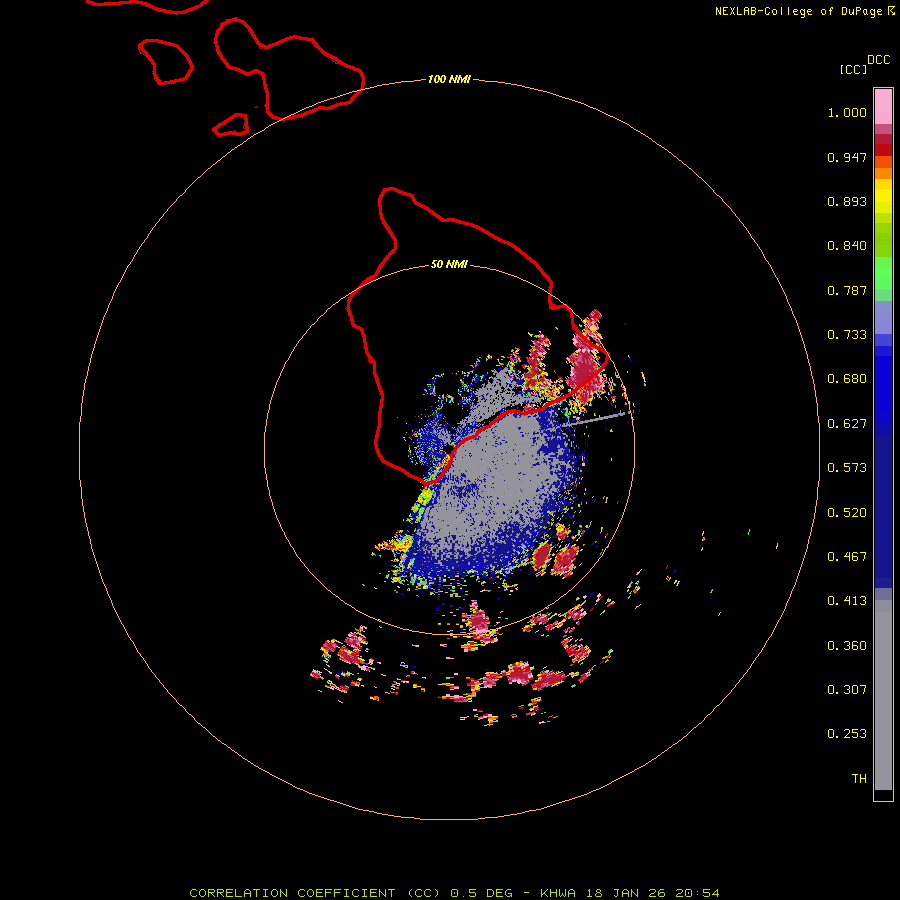Image resolution: width=900 pixels, height=900 pixels.
Task: Click the 0.787 scale value
Action: [x=847, y=290]
